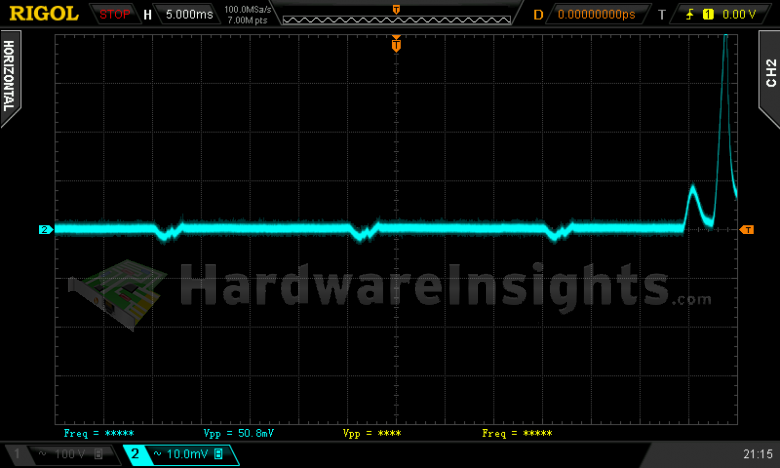Select the 5.000ms horizontal timebase value
The image size is (780, 468).
187,15
